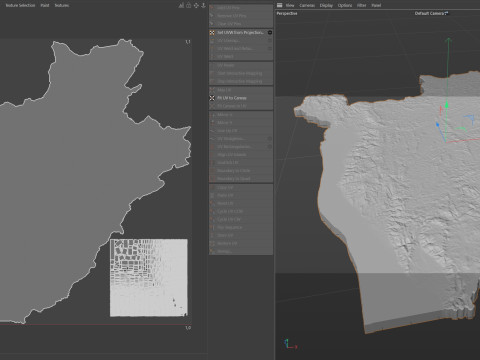480x360 pixels.
Task: Select the Clear UV Pins command
Action: 241,24
